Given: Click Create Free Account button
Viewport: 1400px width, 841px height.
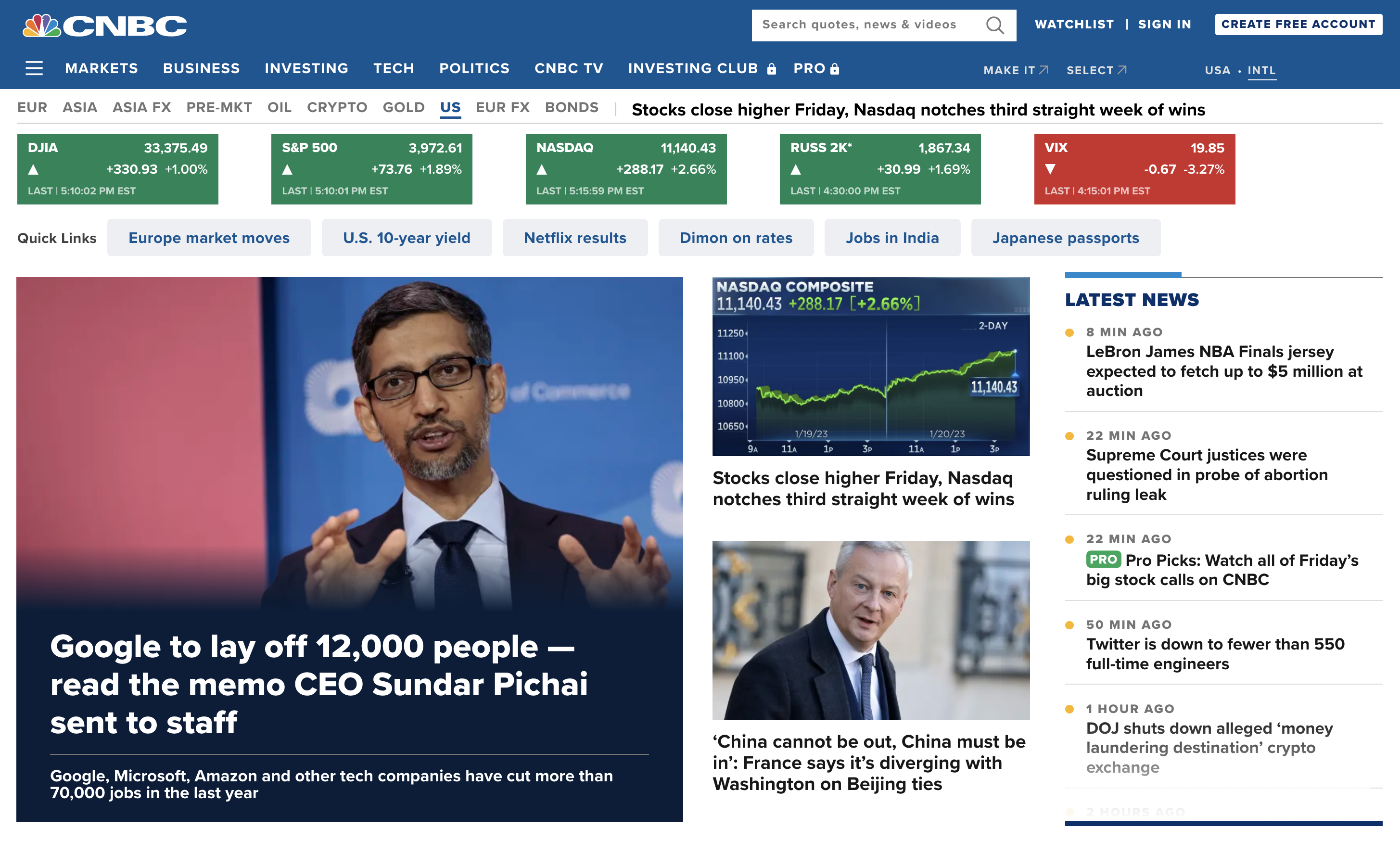Looking at the screenshot, I should click(1298, 25).
